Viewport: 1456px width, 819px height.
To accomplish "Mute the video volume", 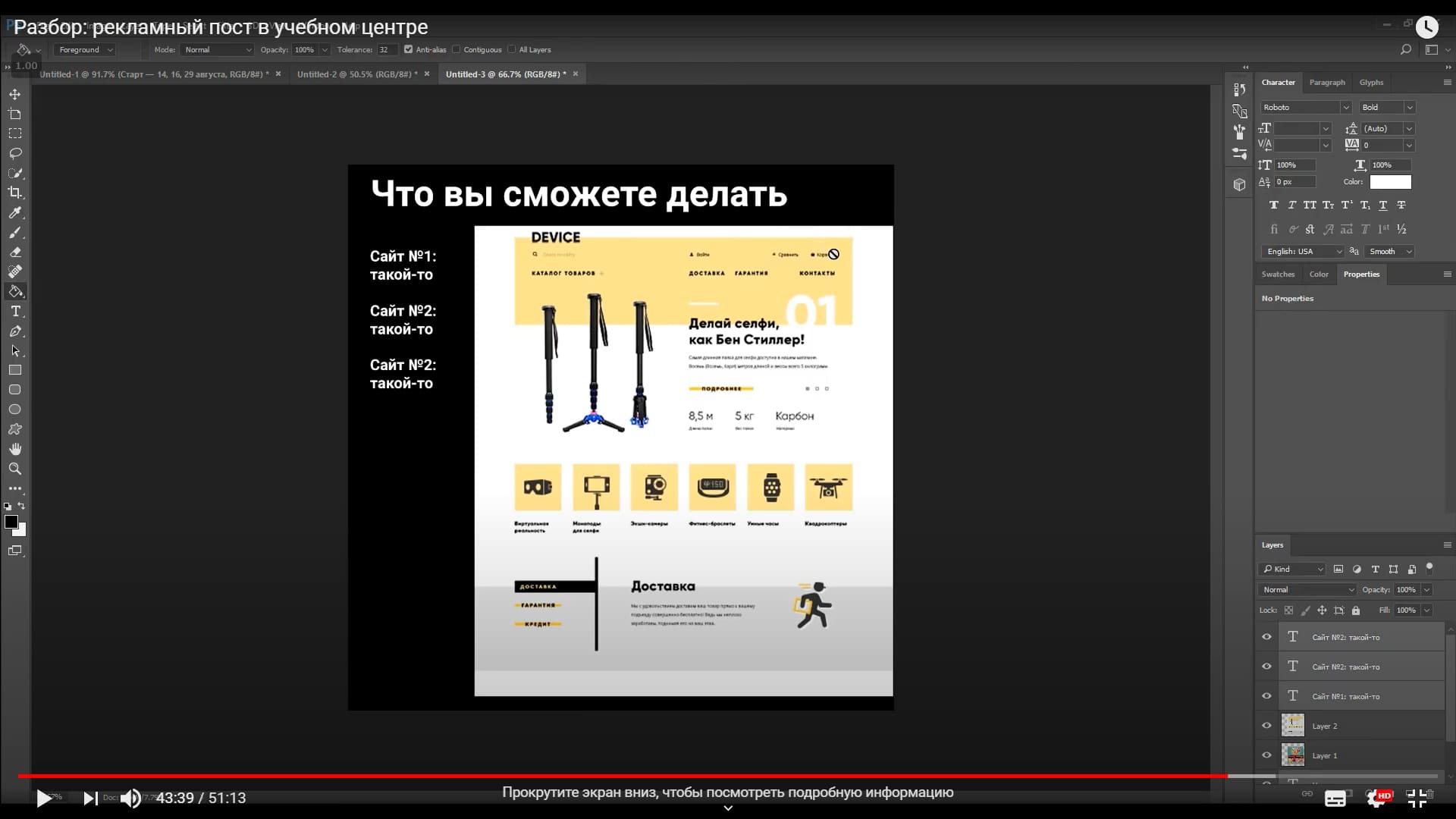I will click(130, 798).
